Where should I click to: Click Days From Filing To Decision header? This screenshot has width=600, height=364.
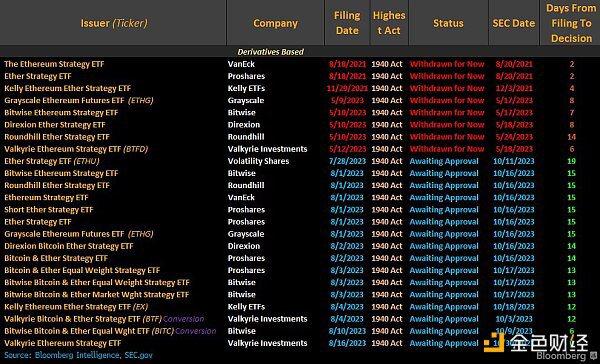coord(571,23)
